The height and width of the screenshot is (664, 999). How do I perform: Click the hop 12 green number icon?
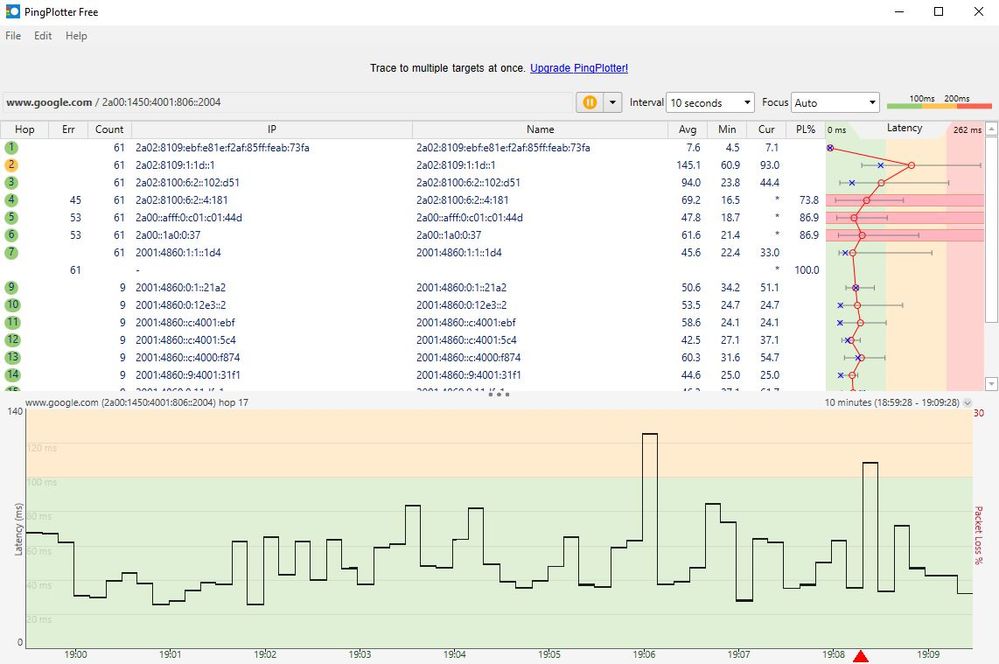coord(12,340)
